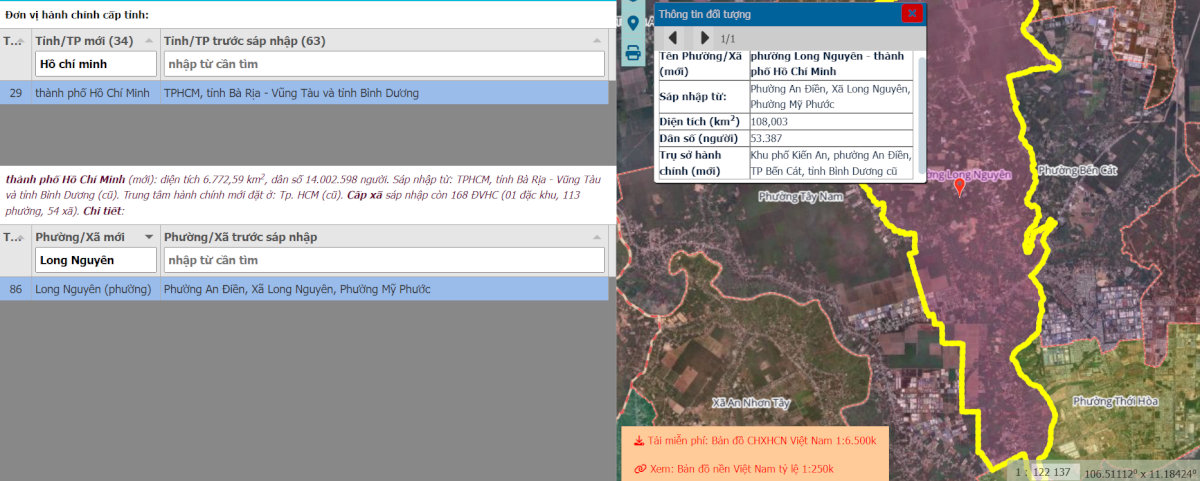Close the Thông tin đối tượng popup
Image resolution: width=1200 pixels, height=481 pixels.
point(911,13)
